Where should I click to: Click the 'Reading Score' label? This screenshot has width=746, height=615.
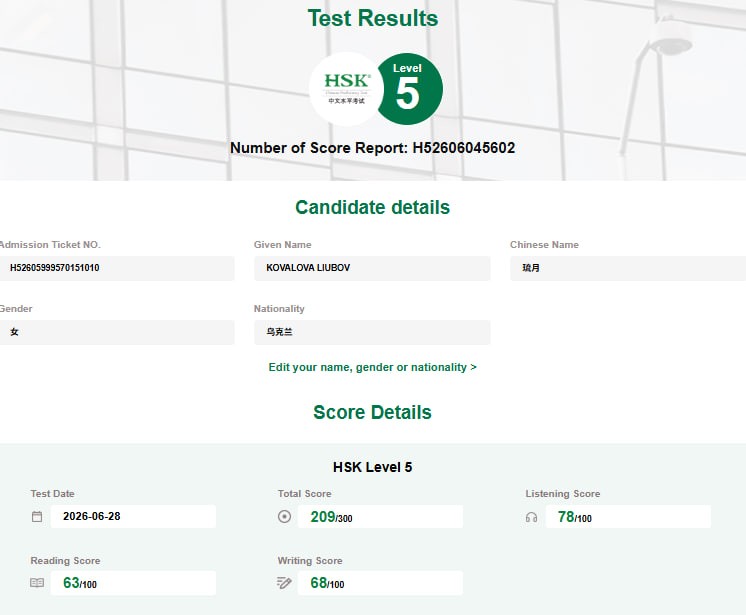pos(65,561)
